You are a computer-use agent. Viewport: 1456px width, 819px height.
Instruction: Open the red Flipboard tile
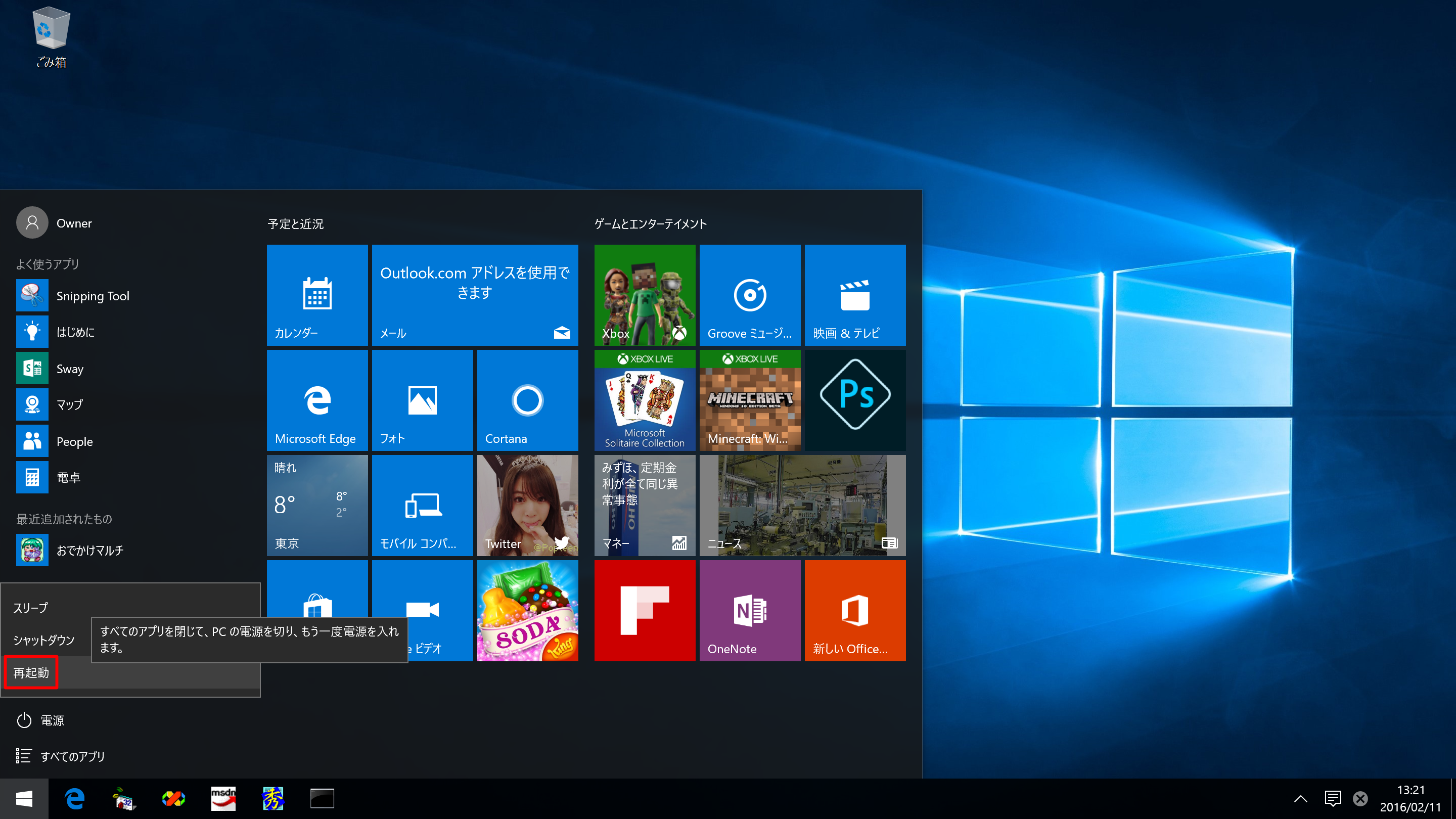pos(645,610)
